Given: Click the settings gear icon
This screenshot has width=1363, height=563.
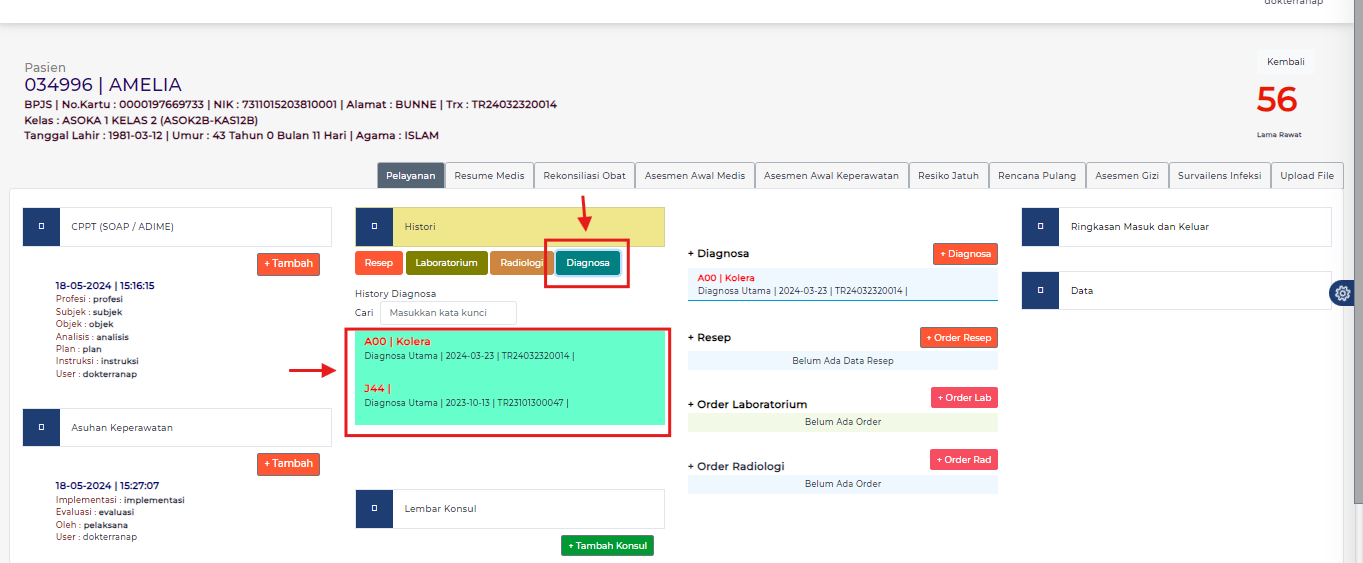Looking at the screenshot, I should click(x=1342, y=293).
